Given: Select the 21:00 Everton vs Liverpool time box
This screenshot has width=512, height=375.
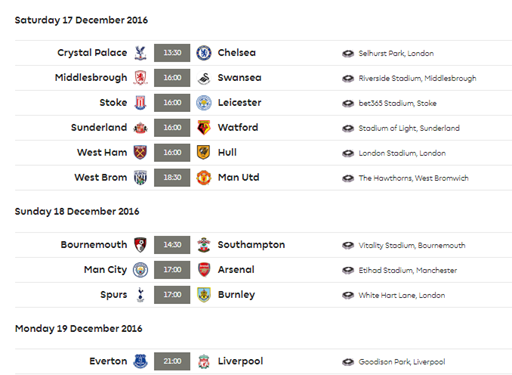Looking at the screenshot, I should coord(172,361).
